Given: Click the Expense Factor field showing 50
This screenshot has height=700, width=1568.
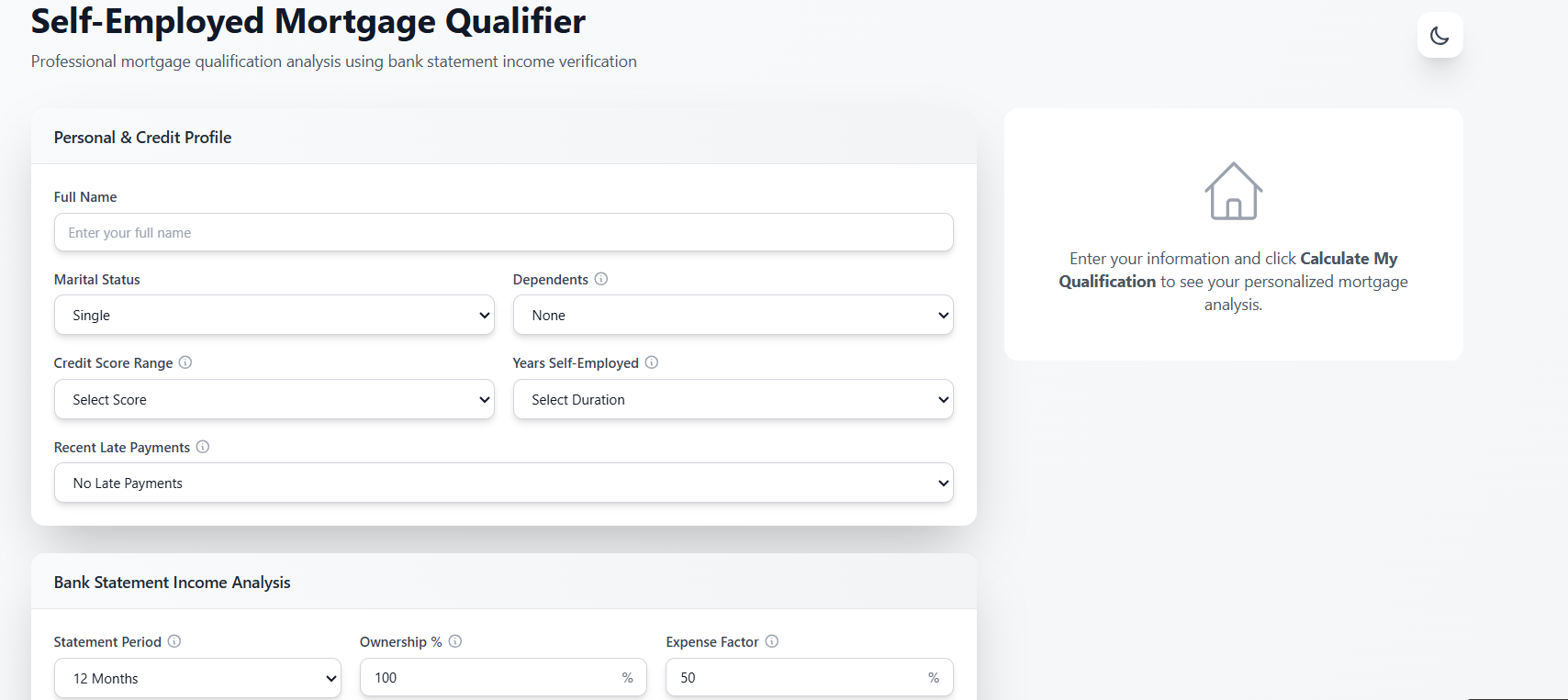Looking at the screenshot, I should click(810, 677).
